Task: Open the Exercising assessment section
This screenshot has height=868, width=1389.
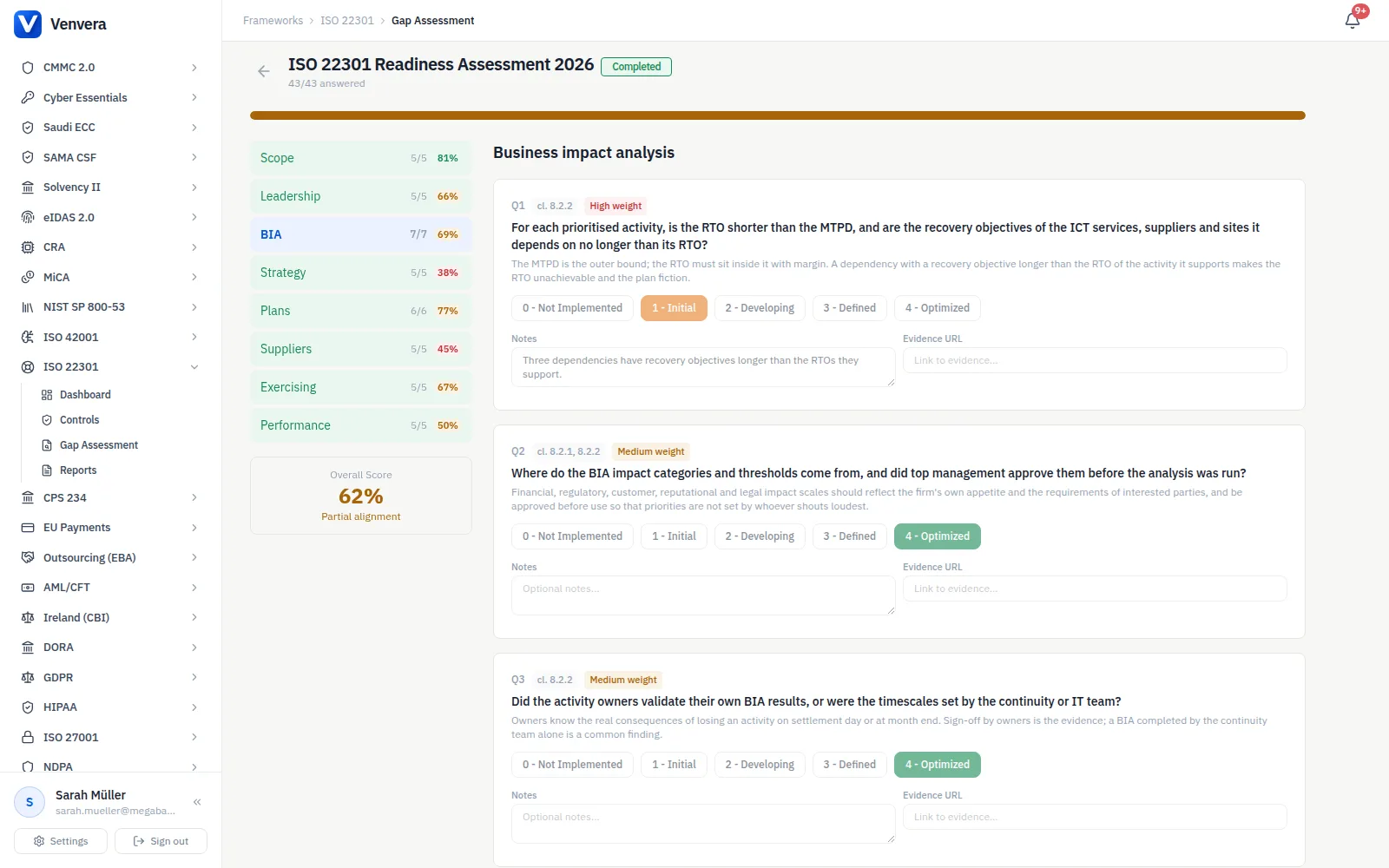Action: [361, 387]
